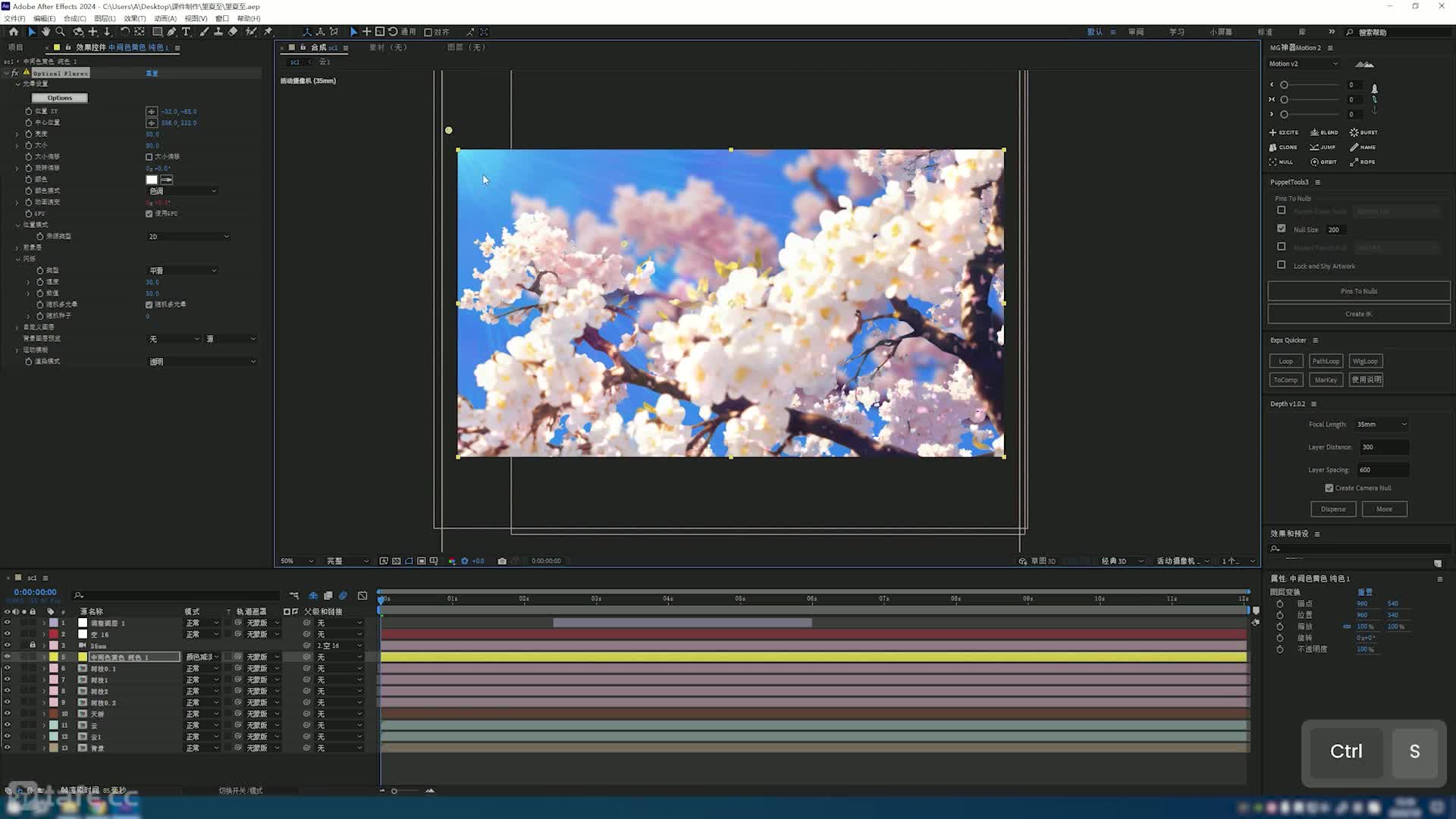Click the snapshot camera icon in viewer
The height and width of the screenshot is (819, 1456).
(x=502, y=561)
